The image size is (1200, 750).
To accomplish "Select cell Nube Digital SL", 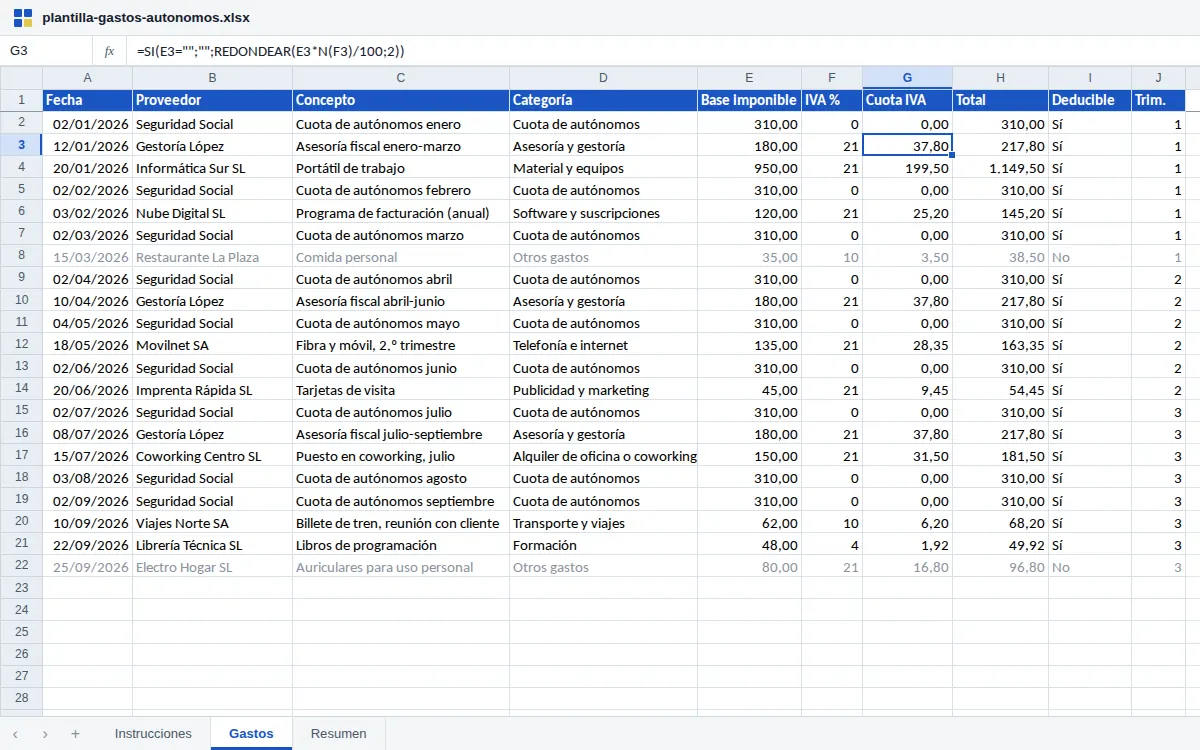I will click(213, 213).
